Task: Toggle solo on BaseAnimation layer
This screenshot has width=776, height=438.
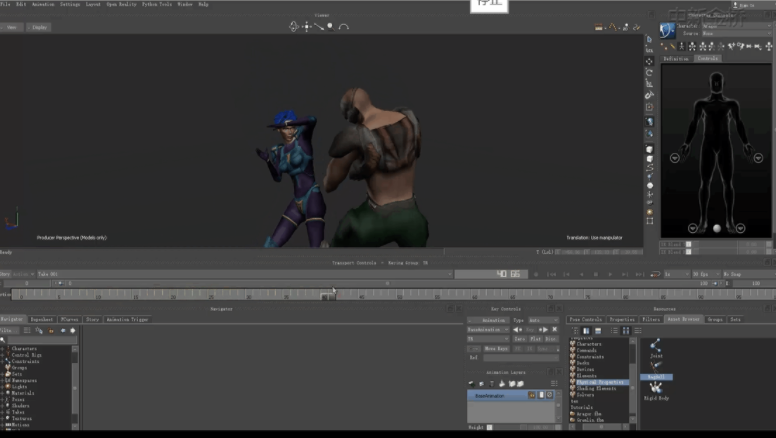Action: (x=541, y=395)
